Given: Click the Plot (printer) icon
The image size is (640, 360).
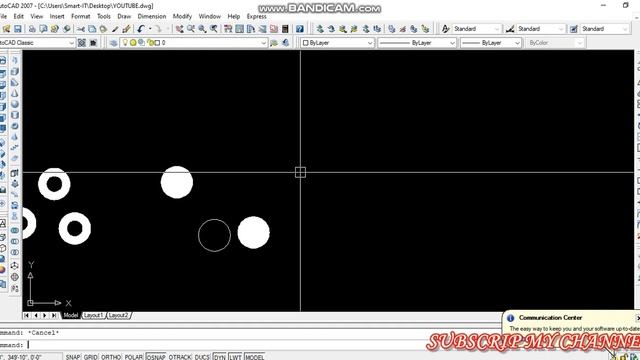Looking at the screenshot, I should pyautogui.click(x=32, y=29).
